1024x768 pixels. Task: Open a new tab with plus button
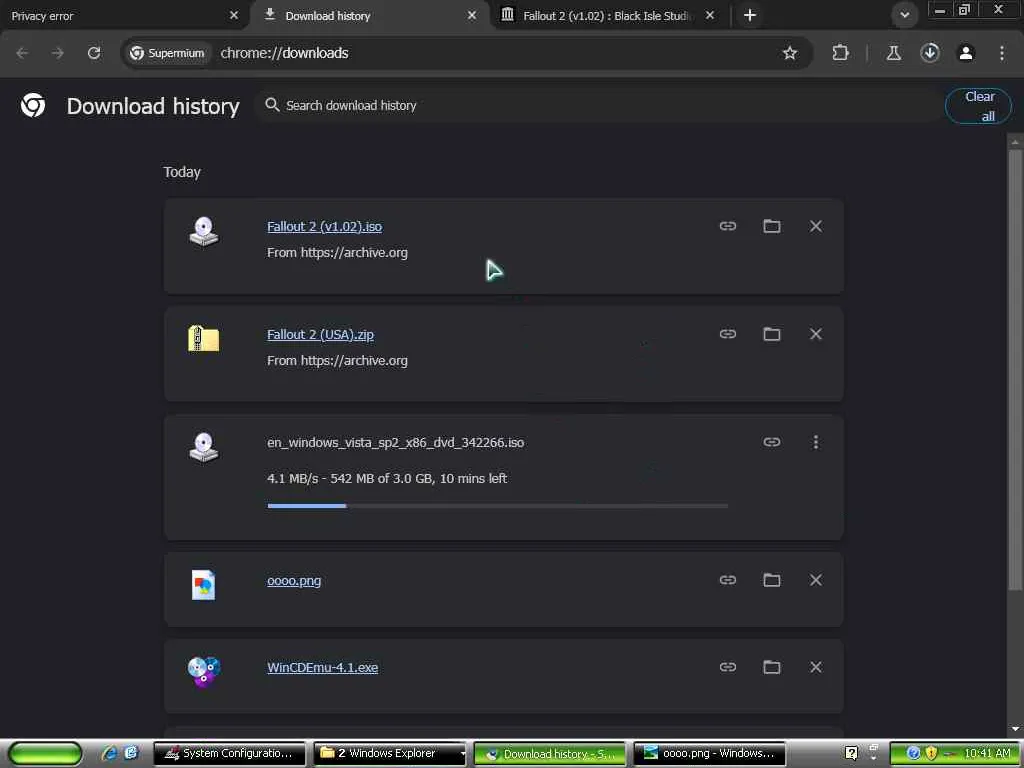tap(750, 15)
